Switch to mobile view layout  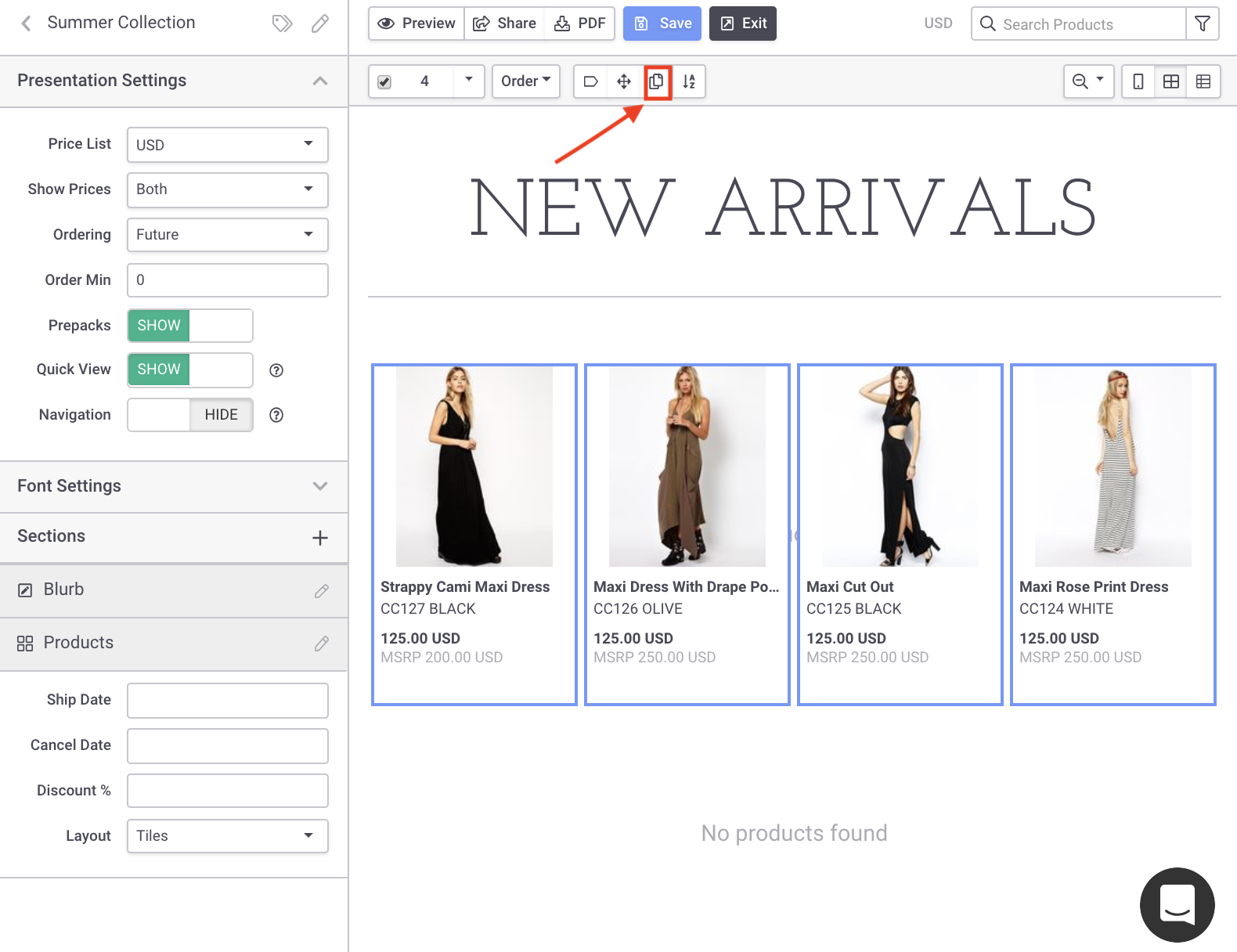[x=1138, y=81]
